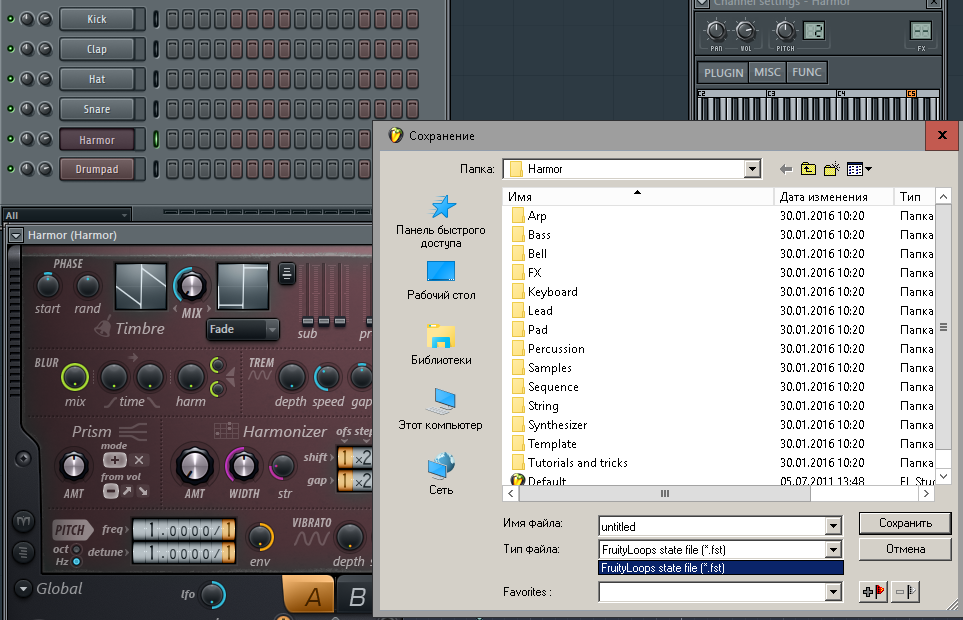Screen dimensions: 963x620
Task: Open Quick access panel location
Action: (x=441, y=221)
